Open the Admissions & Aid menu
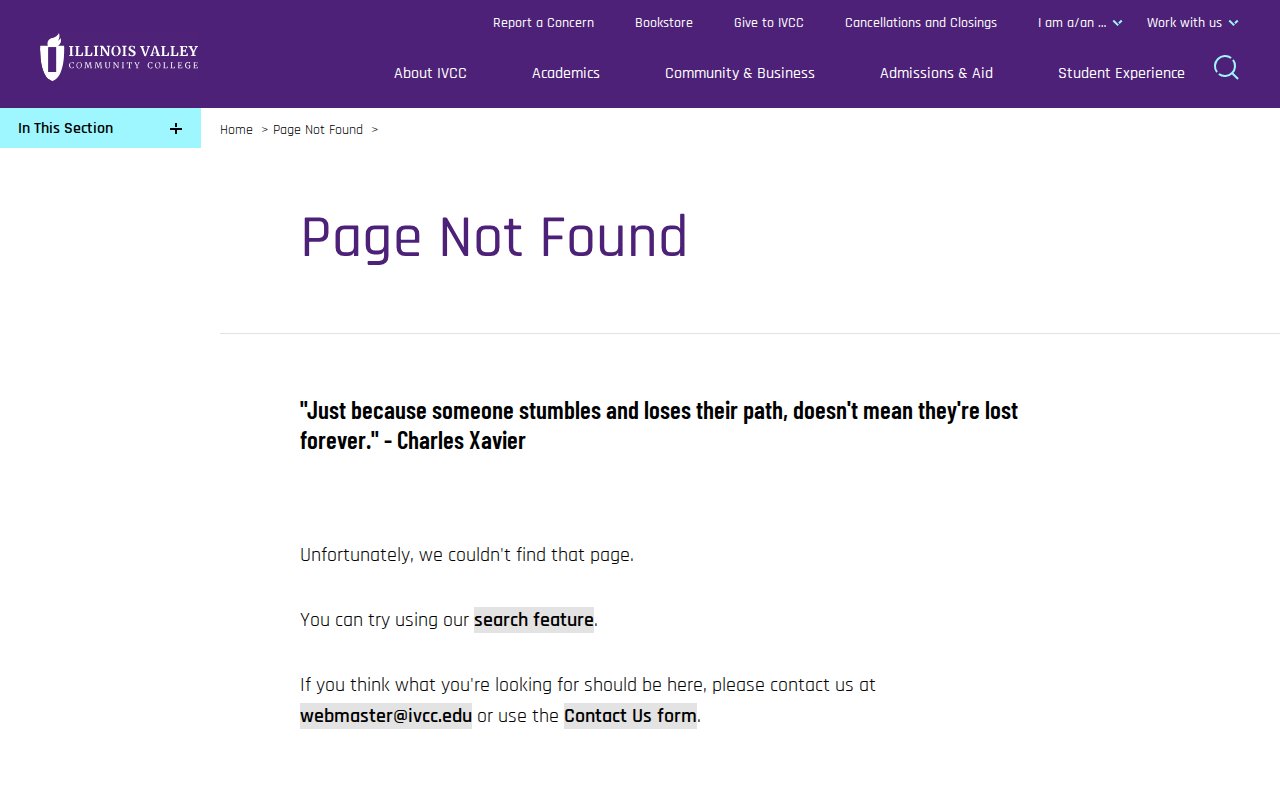The width and height of the screenshot is (1280, 800). point(936,73)
